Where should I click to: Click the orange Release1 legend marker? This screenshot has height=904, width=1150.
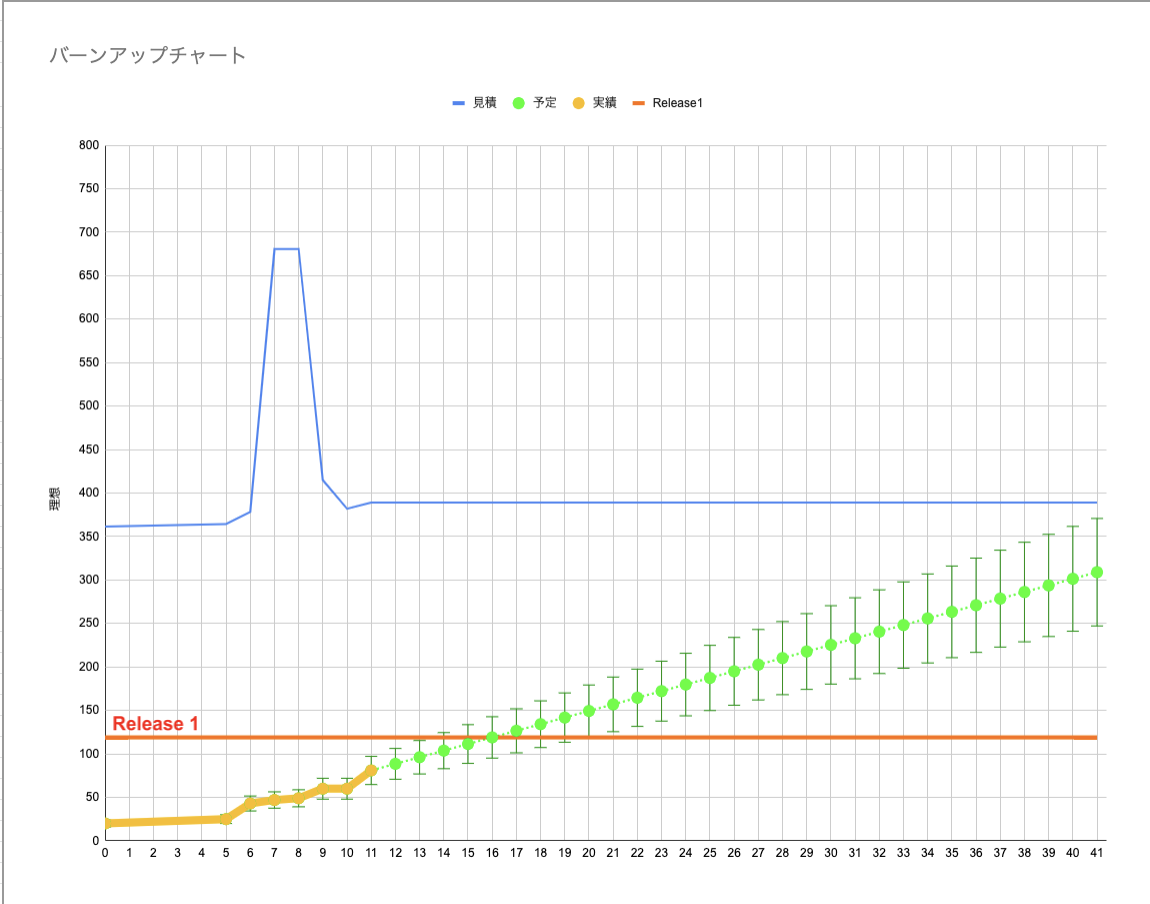point(639,103)
